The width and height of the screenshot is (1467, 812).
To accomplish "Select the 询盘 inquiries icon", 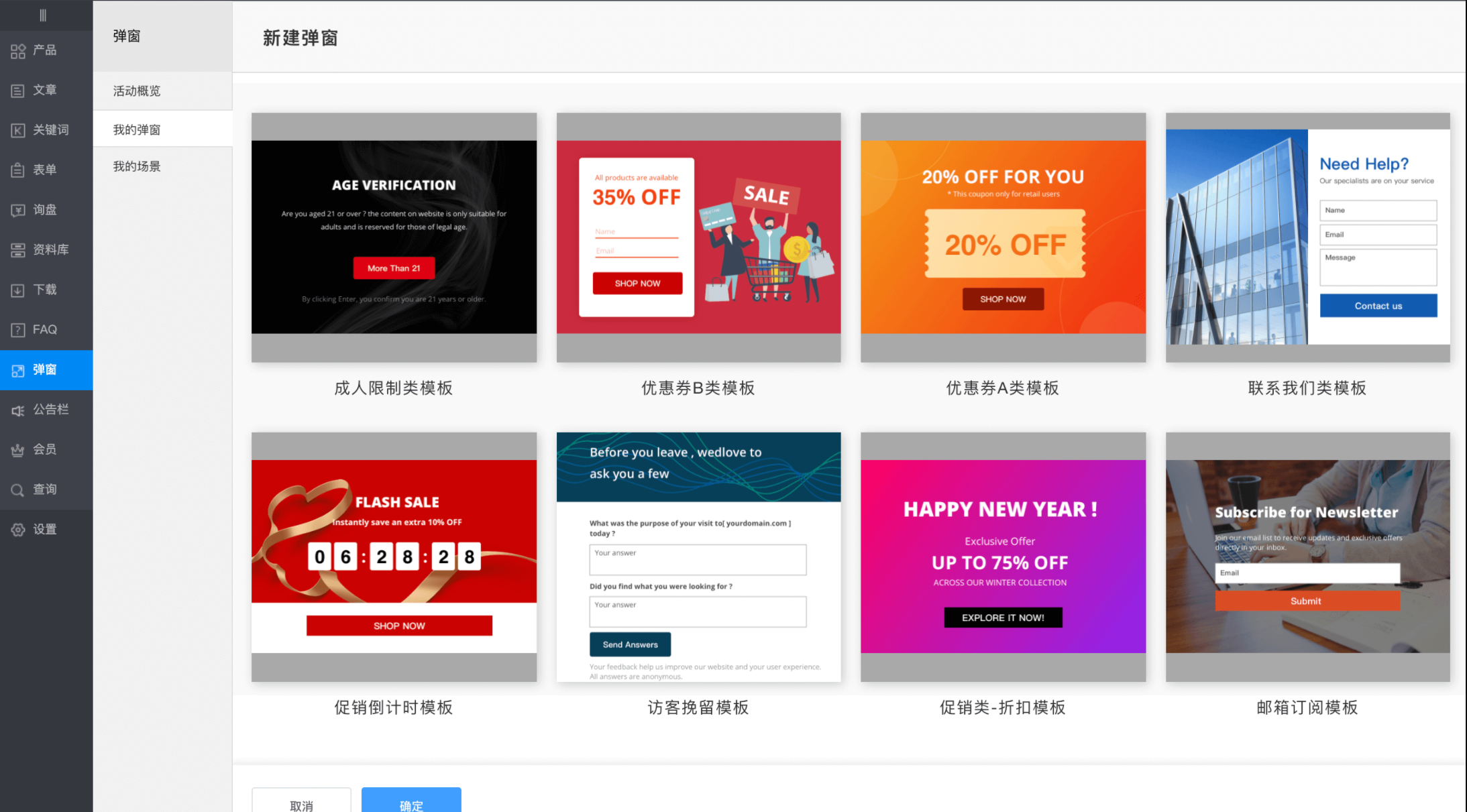I will pos(45,209).
